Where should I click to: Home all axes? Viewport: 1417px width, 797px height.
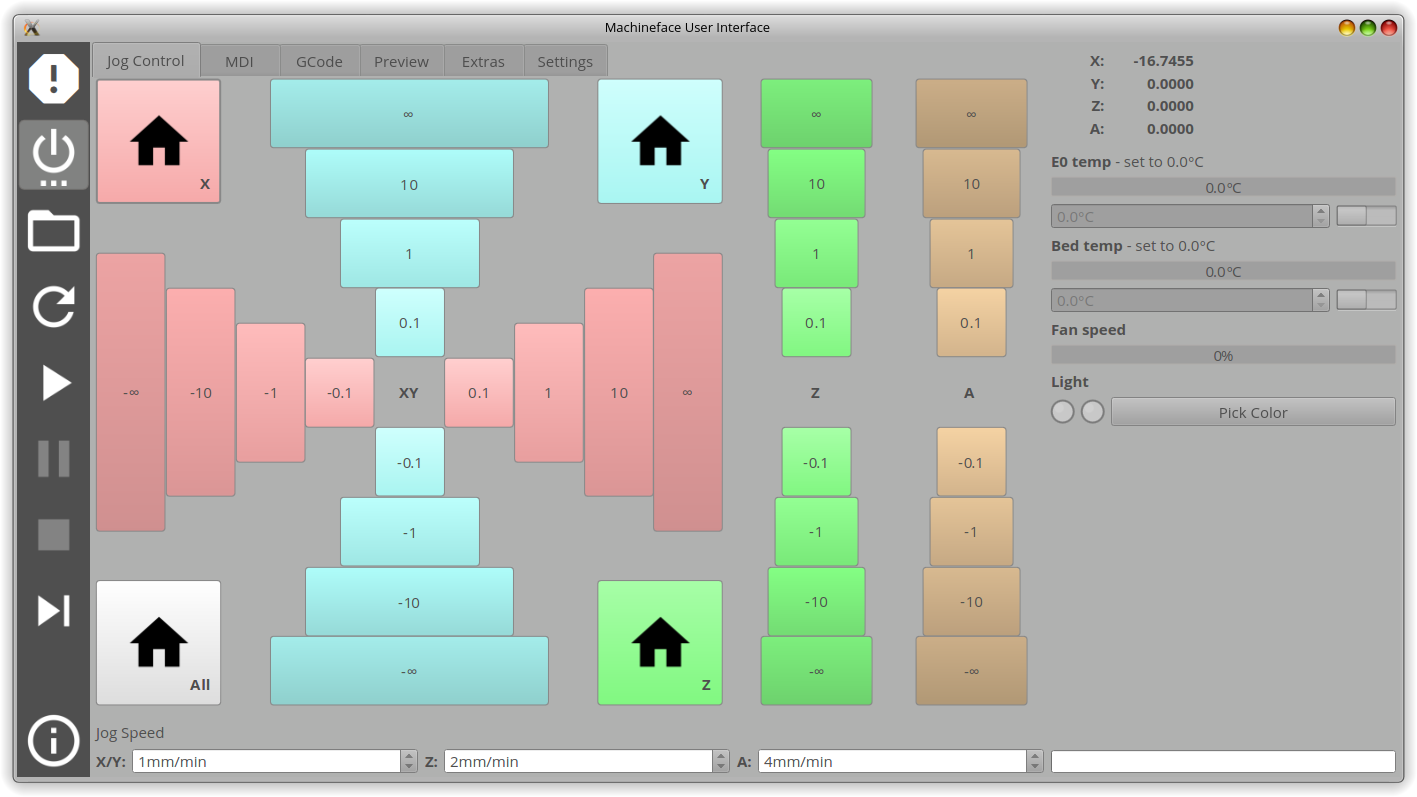[159, 642]
